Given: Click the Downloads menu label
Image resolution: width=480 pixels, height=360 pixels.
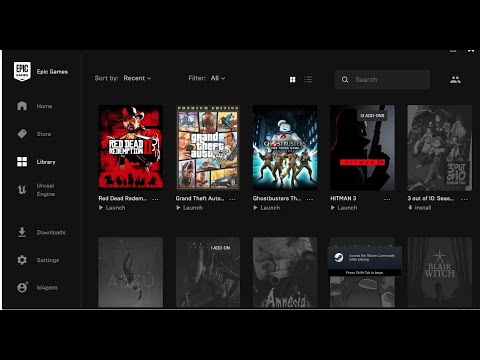Looking at the screenshot, I should pyautogui.click(x=51, y=232).
